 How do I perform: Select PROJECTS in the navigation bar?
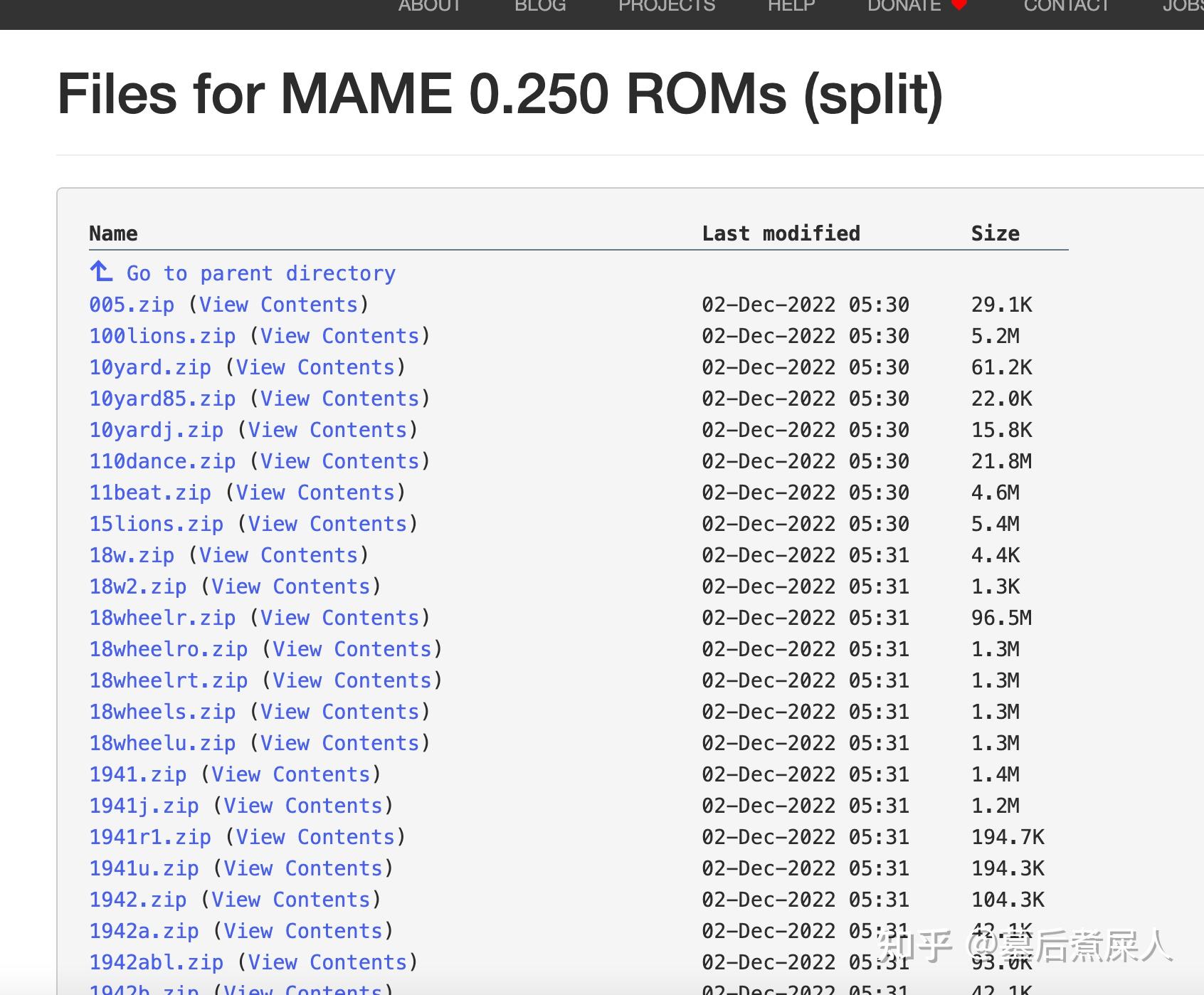666,6
